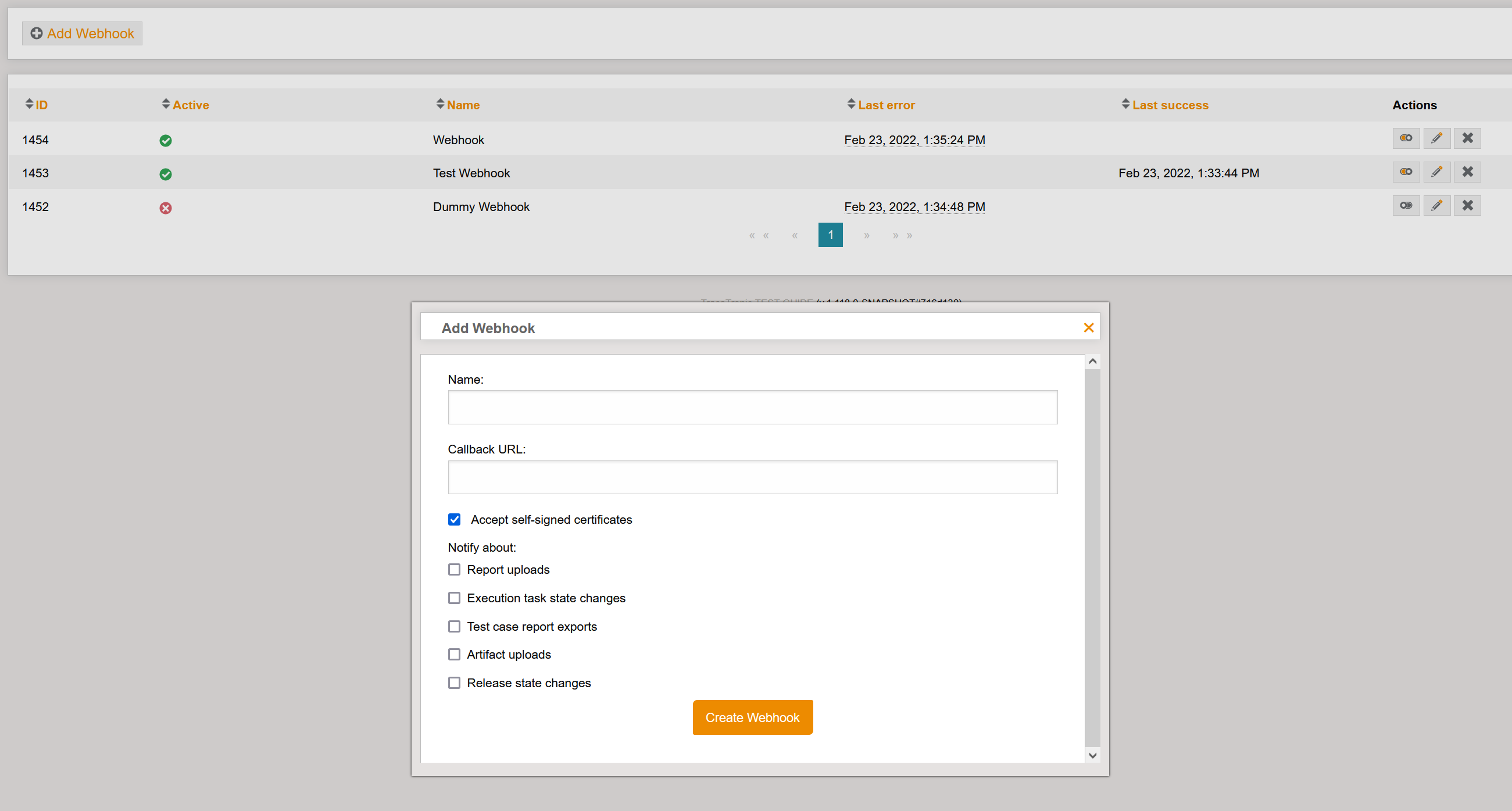Delete the Dummy Webhook with the X icon

1467,205
